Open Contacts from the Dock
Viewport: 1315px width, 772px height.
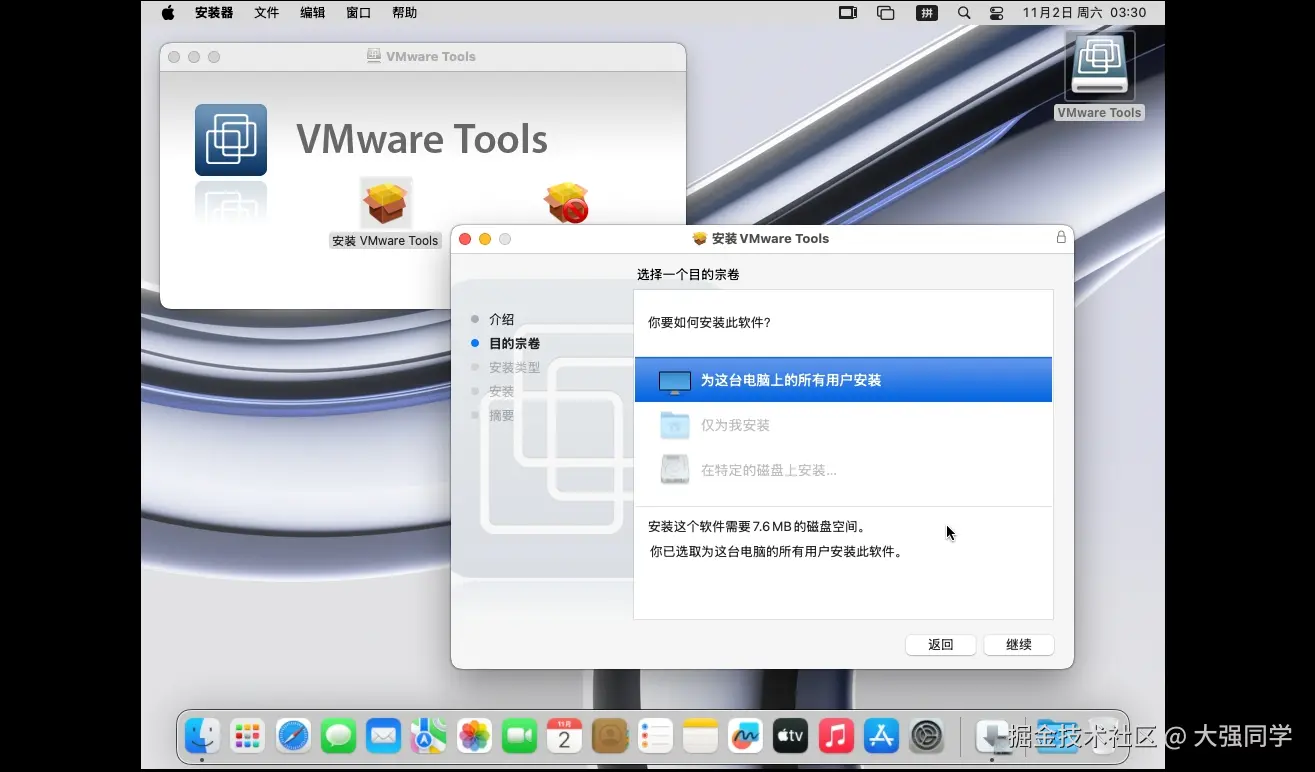click(610, 737)
